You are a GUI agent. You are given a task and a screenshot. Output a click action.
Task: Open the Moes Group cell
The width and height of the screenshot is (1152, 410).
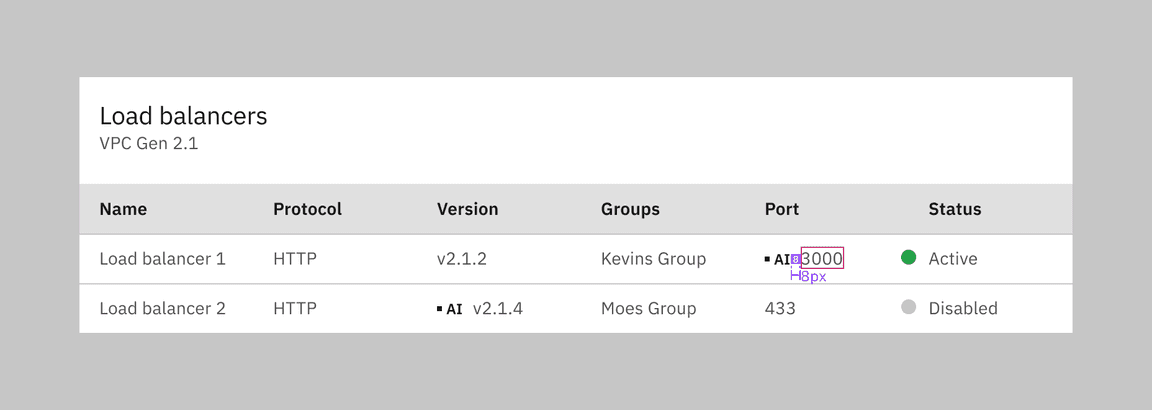point(648,309)
